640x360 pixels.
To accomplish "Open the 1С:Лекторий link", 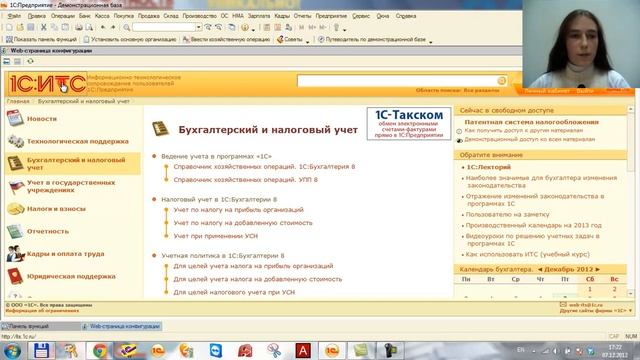I will coord(489,167).
